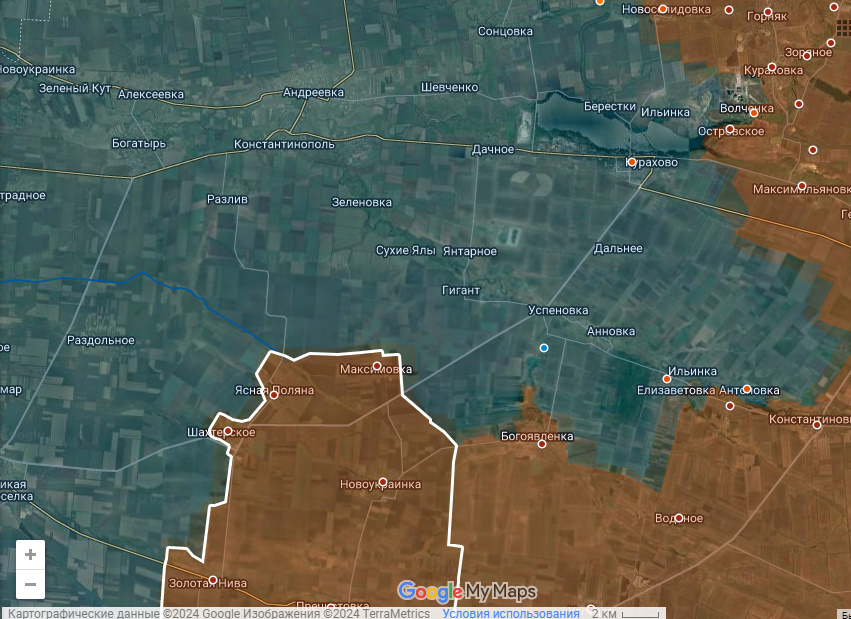Image resolution: width=851 pixels, height=619 pixels.
Task: Select the Золотая Нива marker
Action: pyautogui.click(x=213, y=580)
